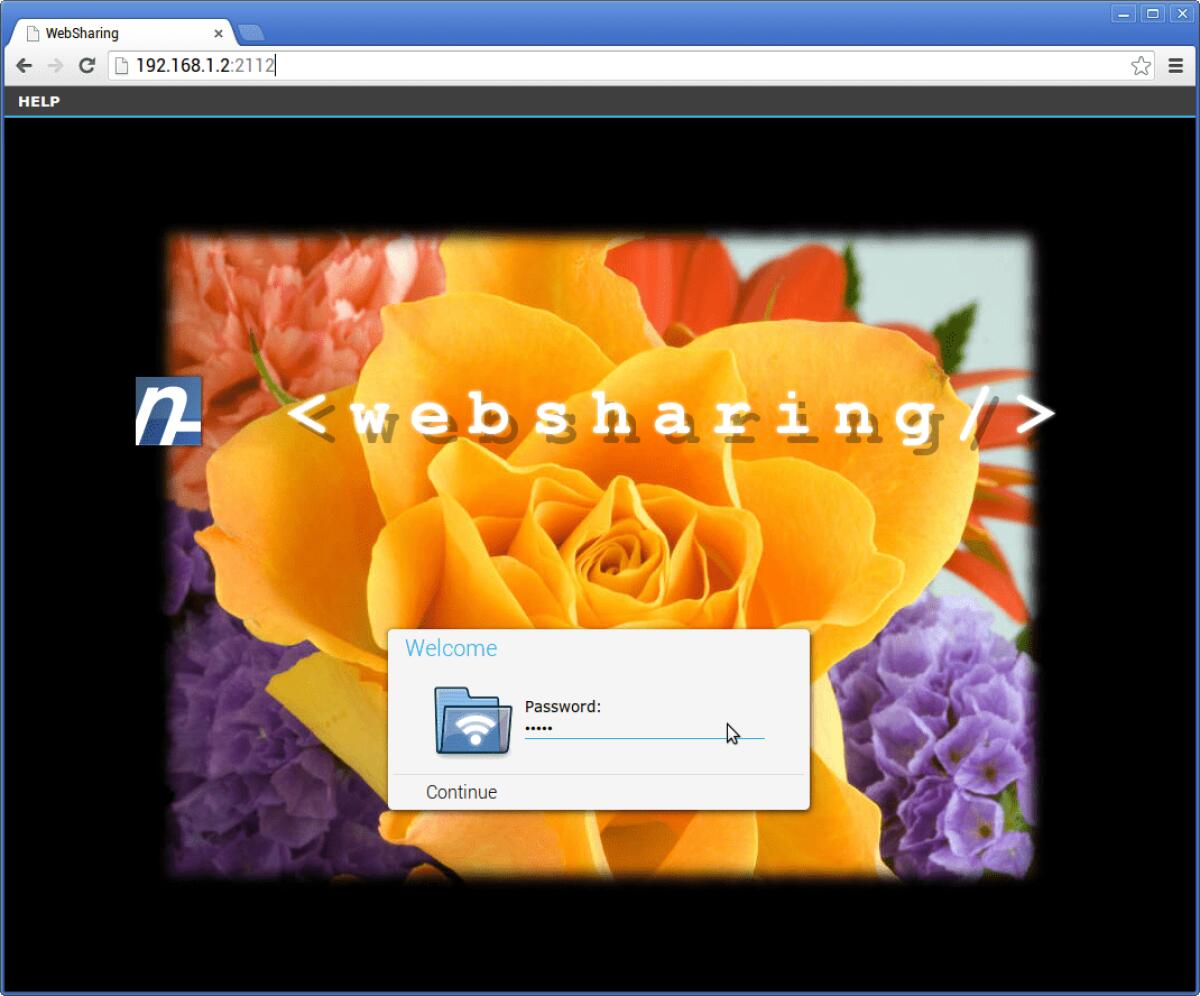Open the browser hamburger menu
Screen dimensions: 1200x996
tap(1175, 65)
